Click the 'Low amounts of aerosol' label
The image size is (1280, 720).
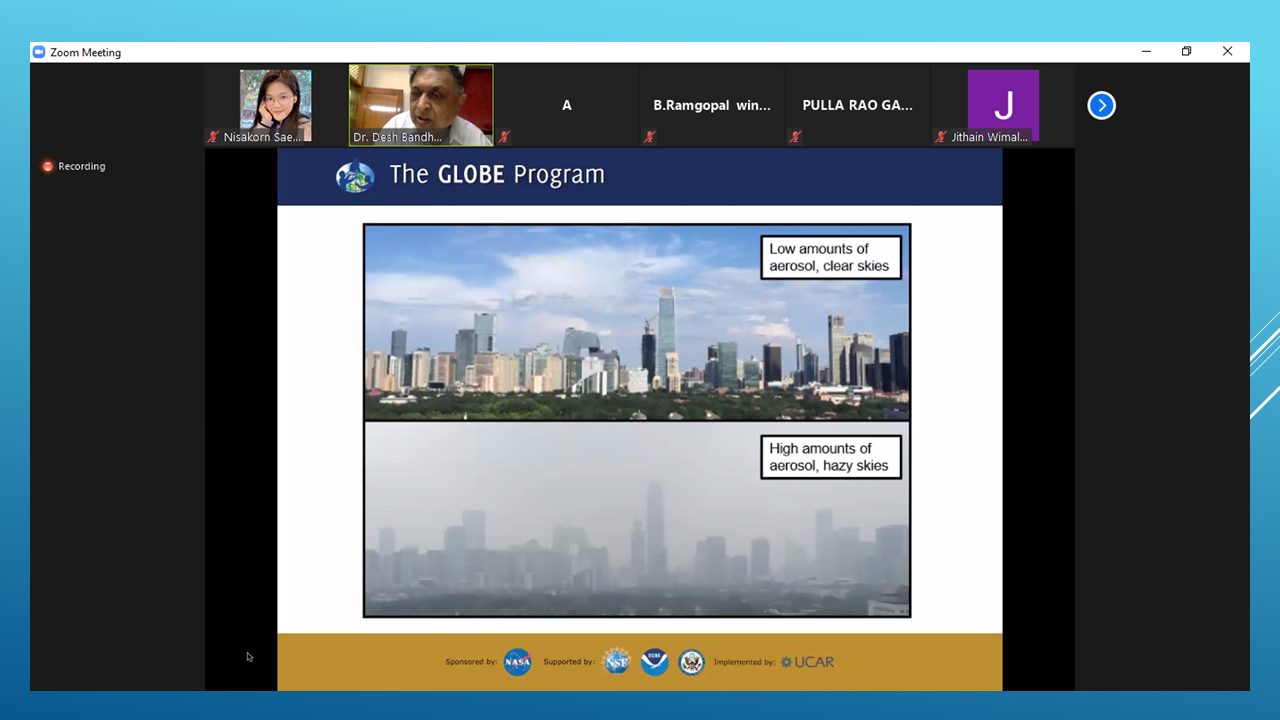[830, 257]
